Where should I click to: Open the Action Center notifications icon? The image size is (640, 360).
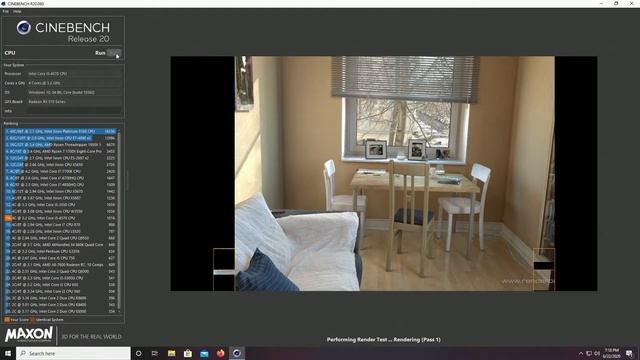629,353
